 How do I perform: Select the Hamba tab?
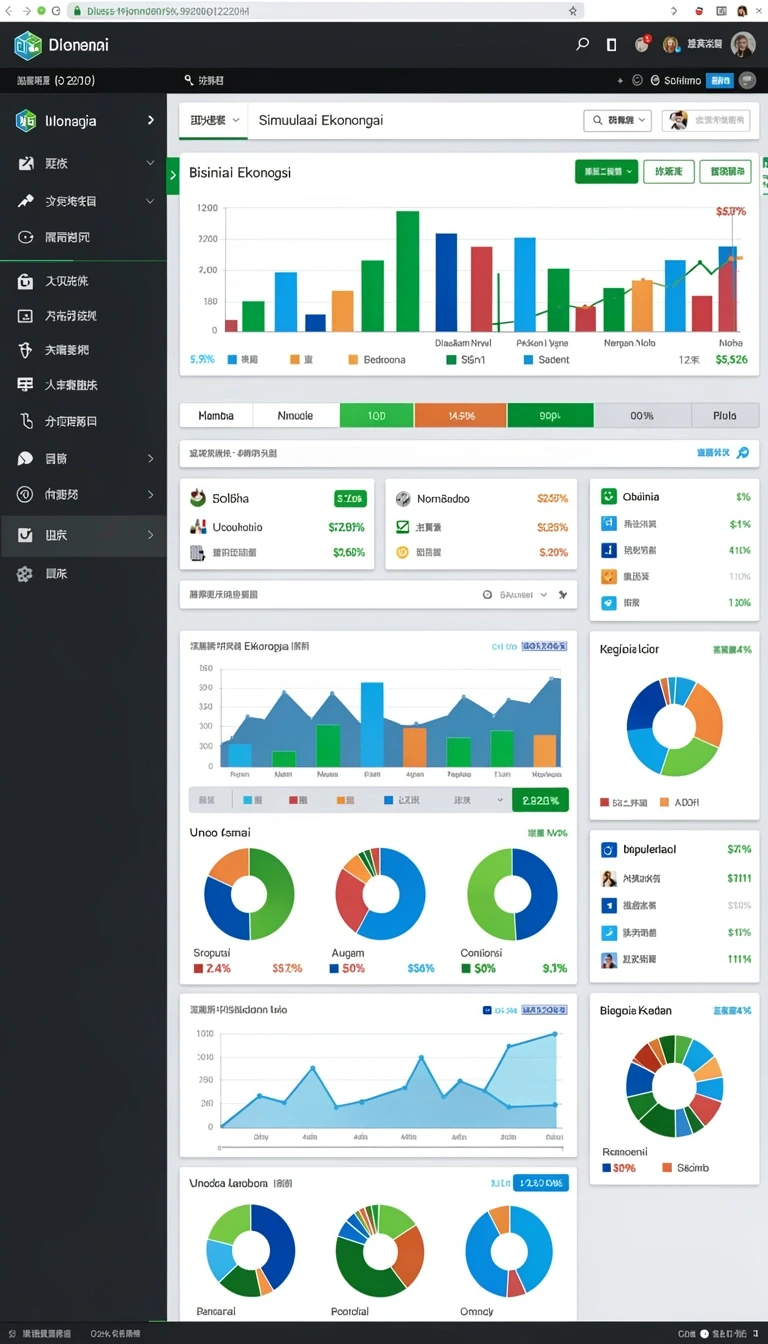coord(216,415)
